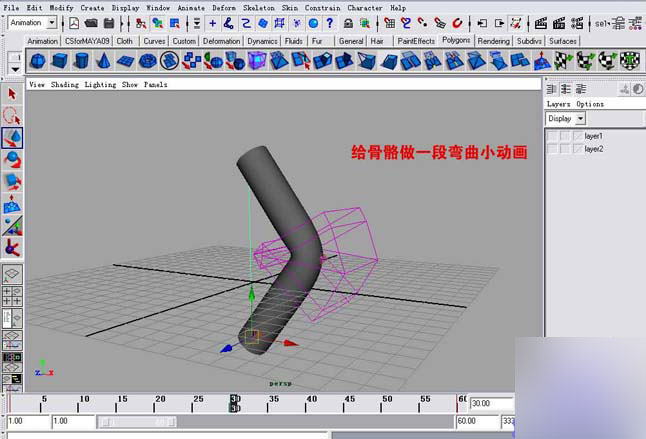Viewport: 646px width, 439px height.
Task: Click layer1 color swatch box
Action: coord(578,136)
